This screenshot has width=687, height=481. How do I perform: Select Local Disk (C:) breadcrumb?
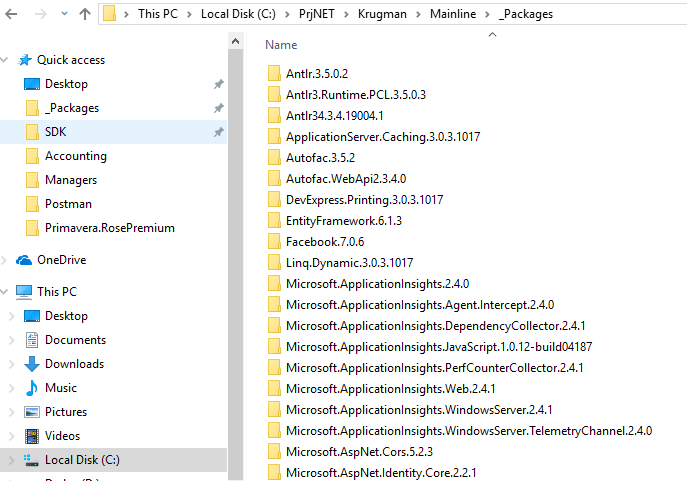pyautogui.click(x=238, y=14)
